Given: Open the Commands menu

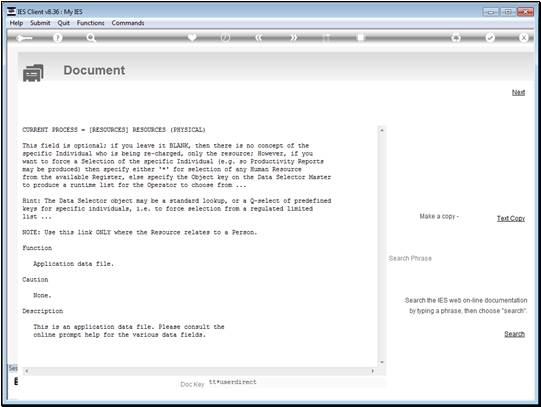Looking at the screenshot, I should (x=128, y=23).
